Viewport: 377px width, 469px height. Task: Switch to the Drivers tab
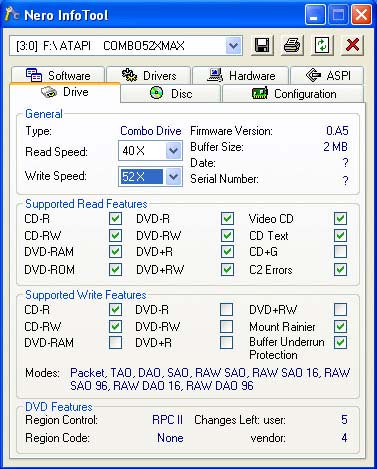pyautogui.click(x=149, y=75)
